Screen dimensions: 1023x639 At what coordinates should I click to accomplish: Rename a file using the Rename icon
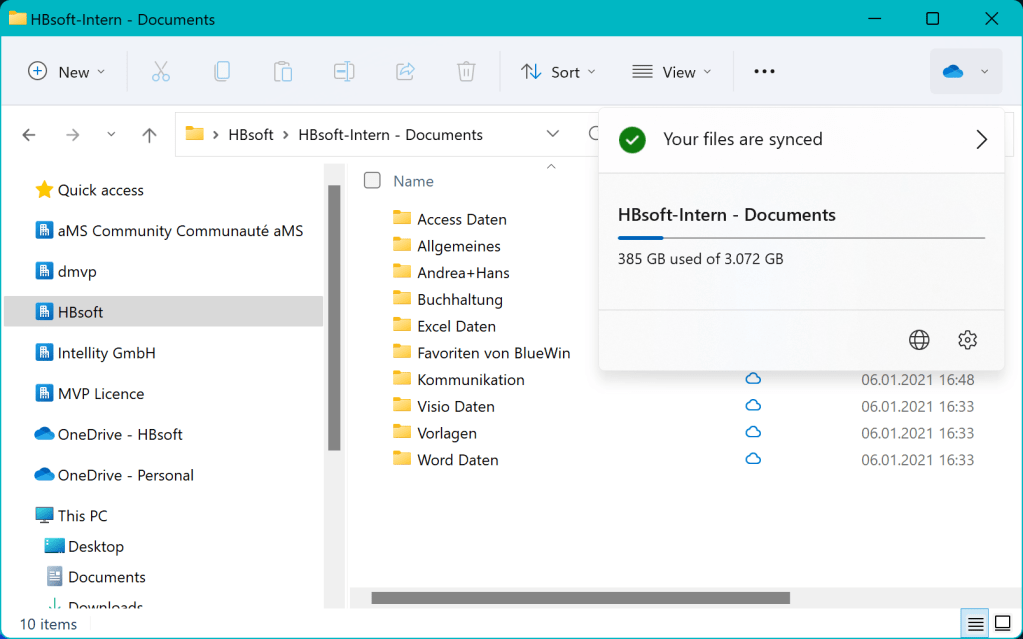[343, 71]
